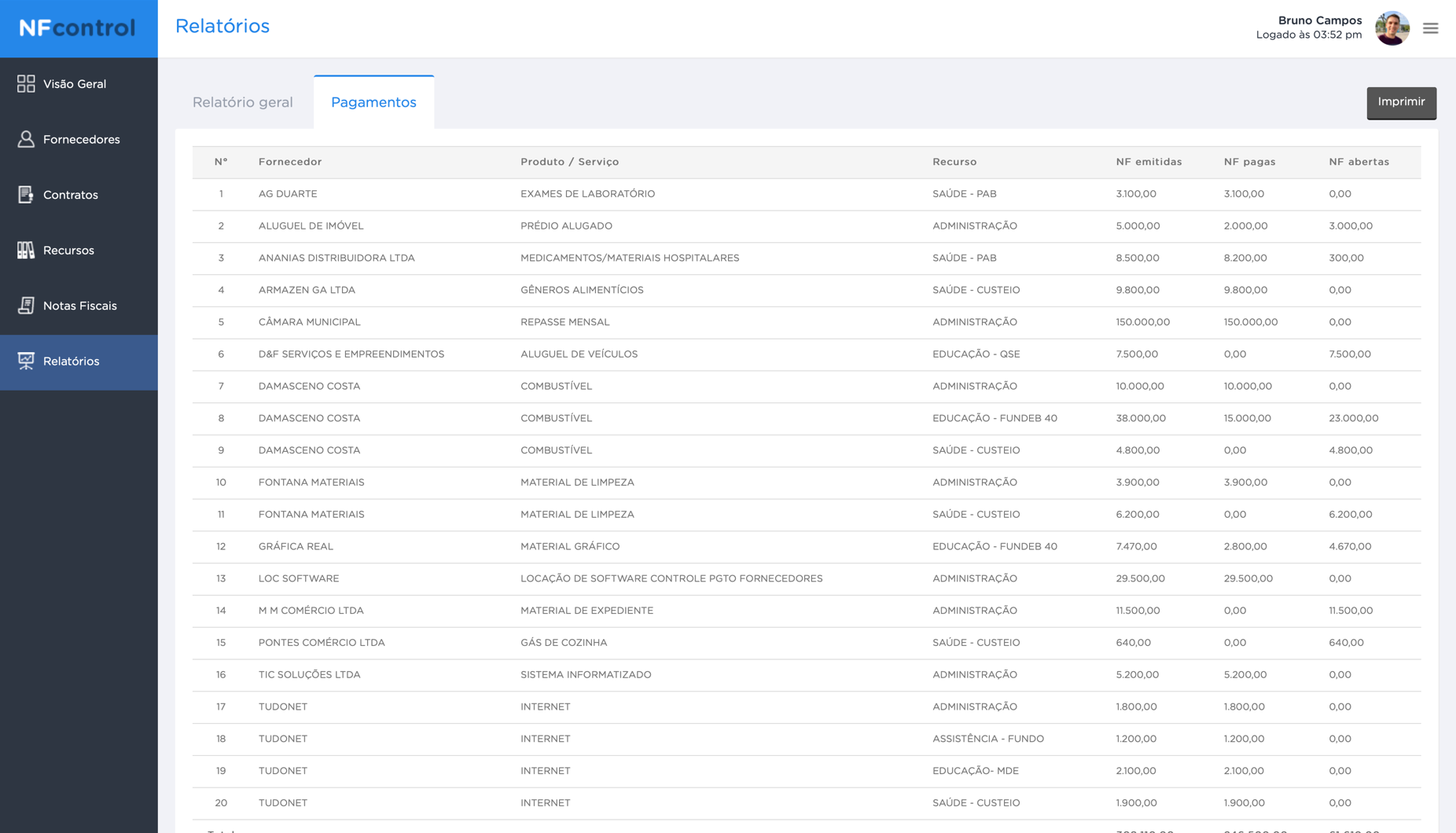The height and width of the screenshot is (833, 1456).
Task: Open Fornecedores in the sidebar
Action: point(81,139)
